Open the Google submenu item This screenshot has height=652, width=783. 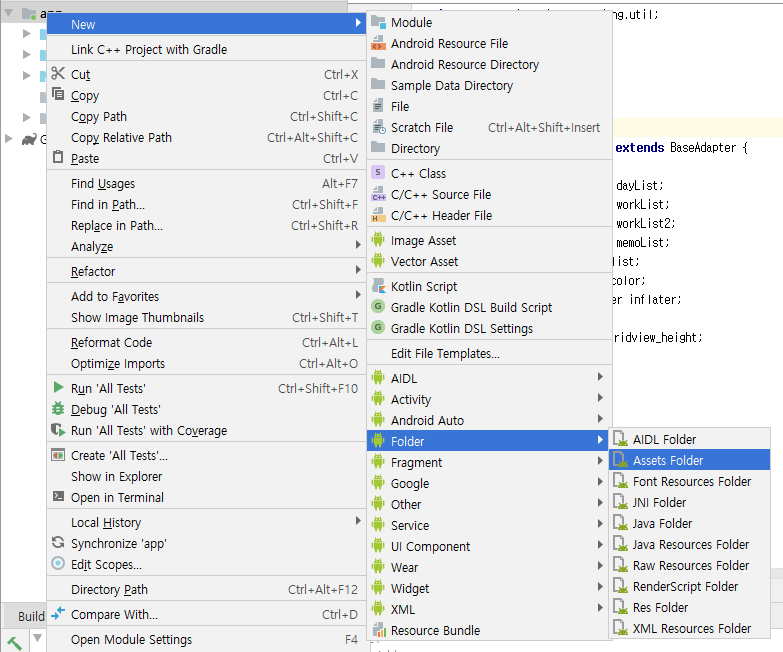coord(489,483)
